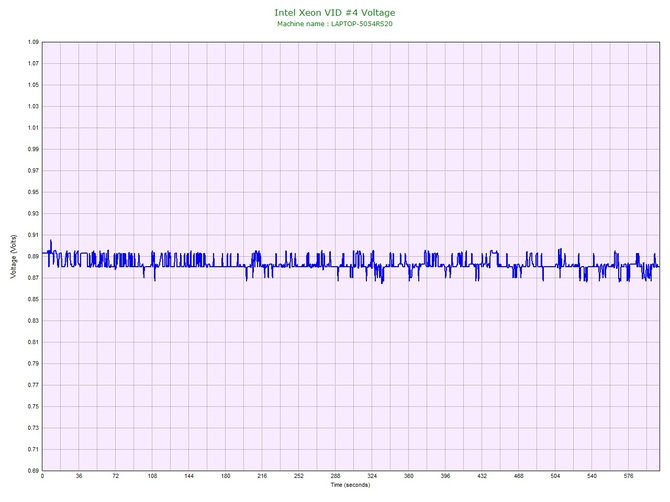This screenshot has height=502, width=670.
Task: Click the 144 second time axis tick
Action: [x=189, y=477]
